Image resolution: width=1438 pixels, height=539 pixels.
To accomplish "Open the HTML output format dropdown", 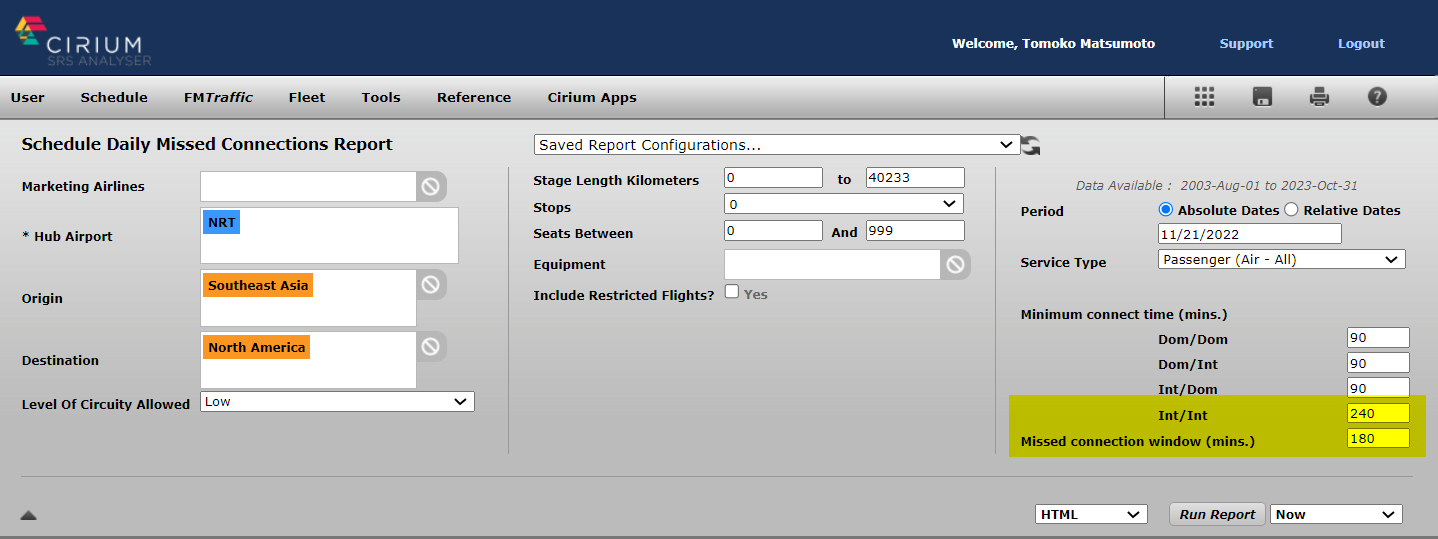I will (x=1091, y=514).
